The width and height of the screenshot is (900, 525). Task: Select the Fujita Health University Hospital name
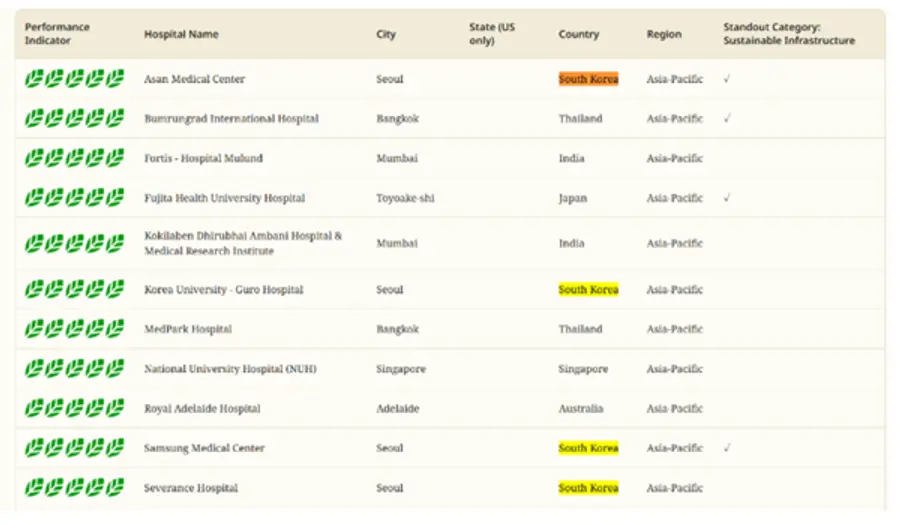tap(224, 198)
